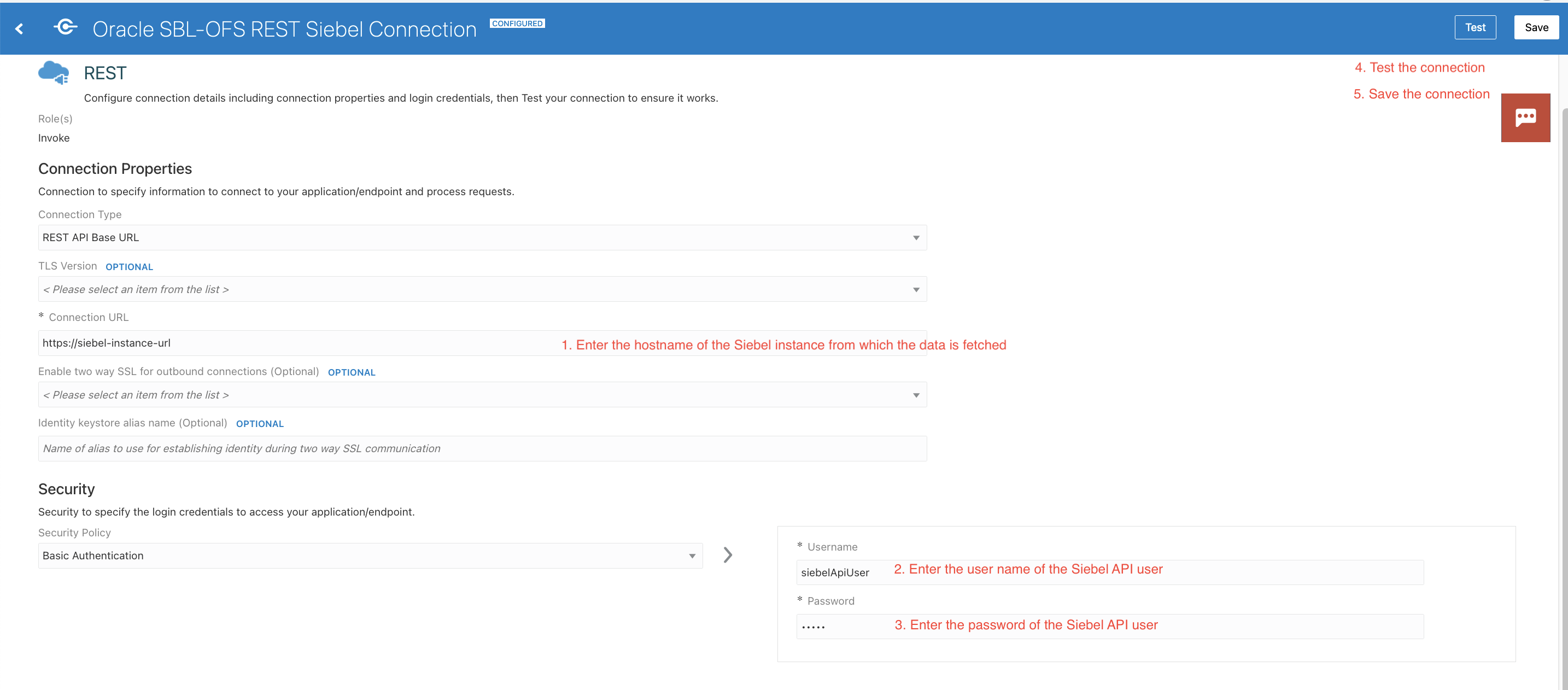Click the CONFIGURED status badge

click(x=517, y=23)
